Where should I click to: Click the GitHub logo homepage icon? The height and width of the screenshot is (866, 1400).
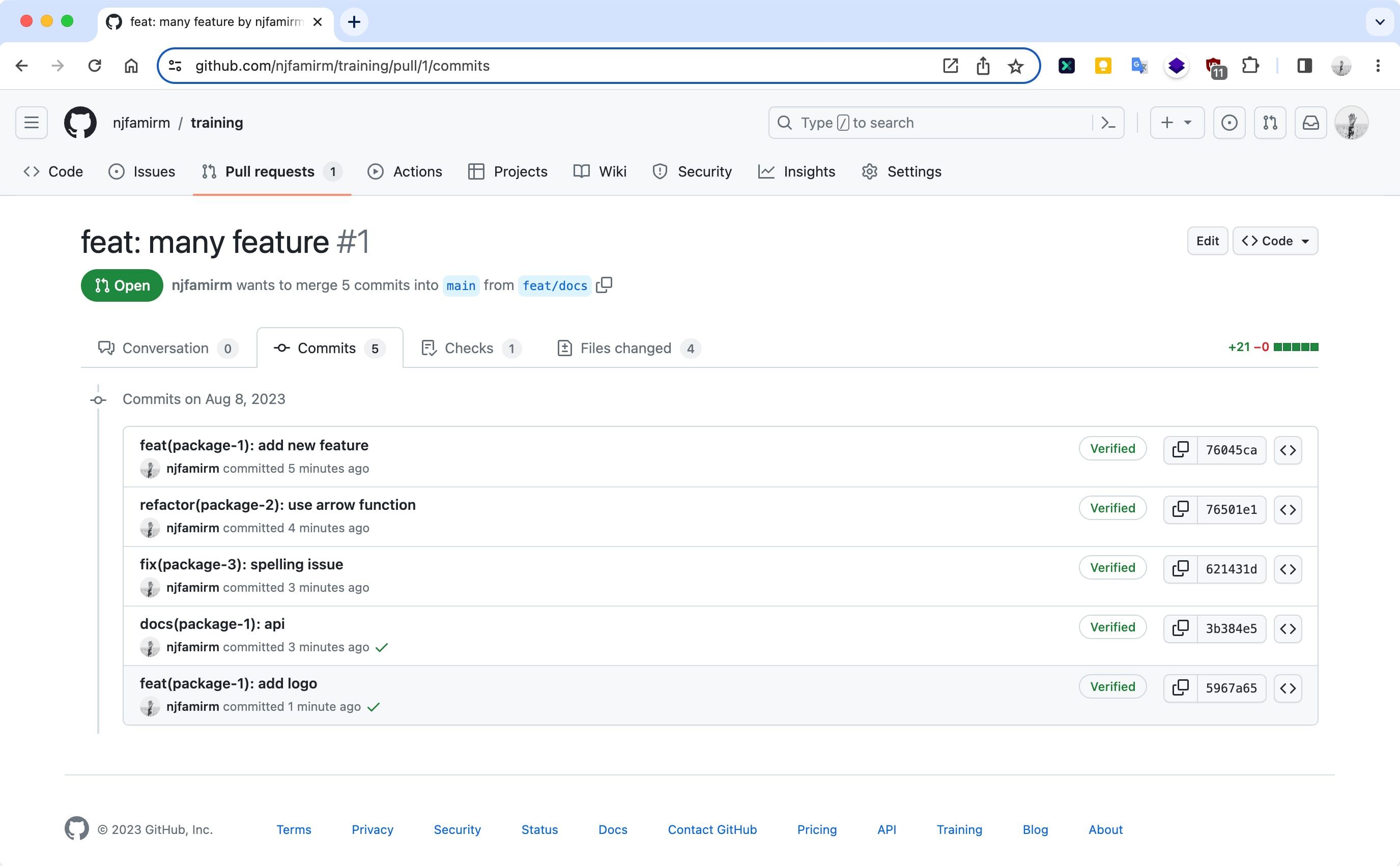80,123
